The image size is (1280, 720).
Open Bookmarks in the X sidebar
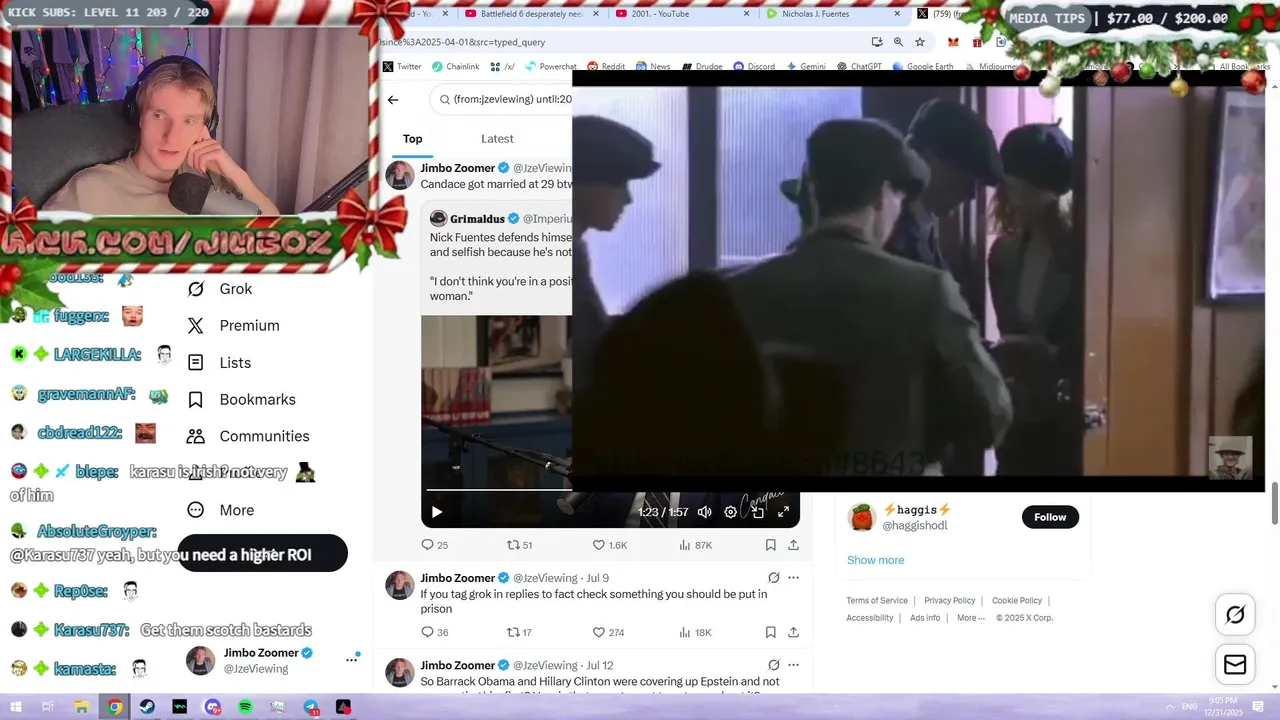click(x=241, y=400)
